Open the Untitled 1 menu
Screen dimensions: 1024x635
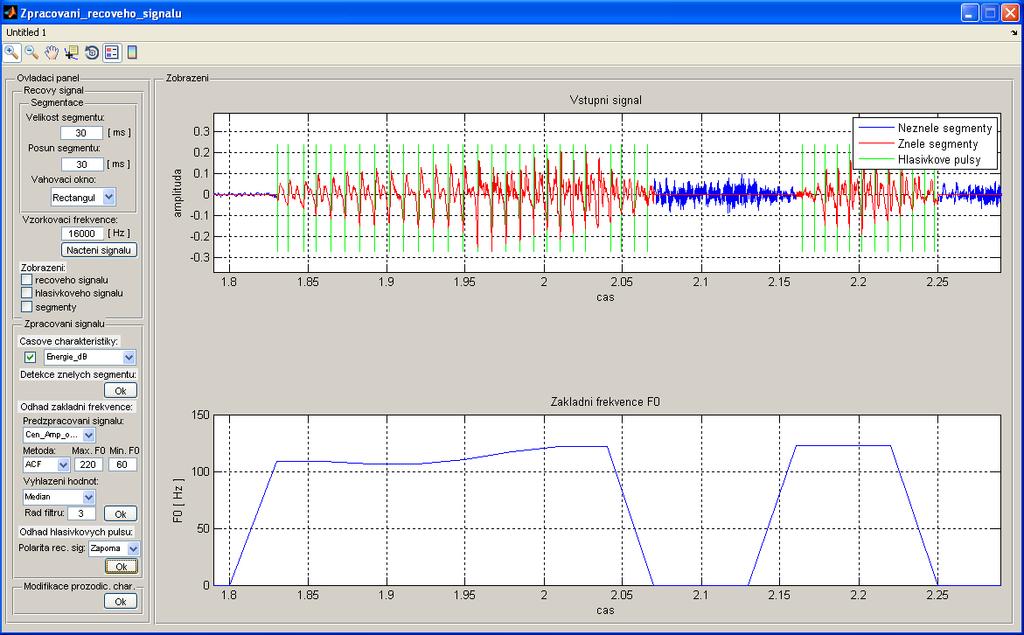click(x=26, y=33)
